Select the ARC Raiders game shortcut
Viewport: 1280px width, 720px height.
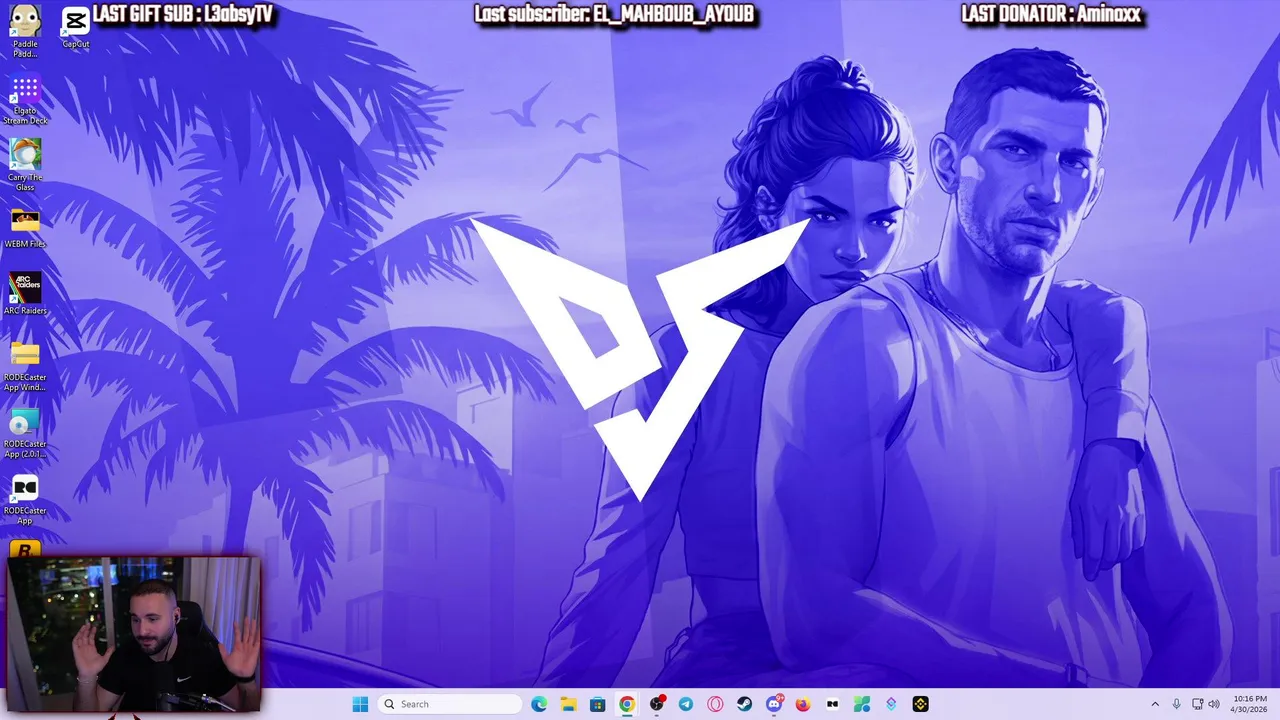click(25, 294)
